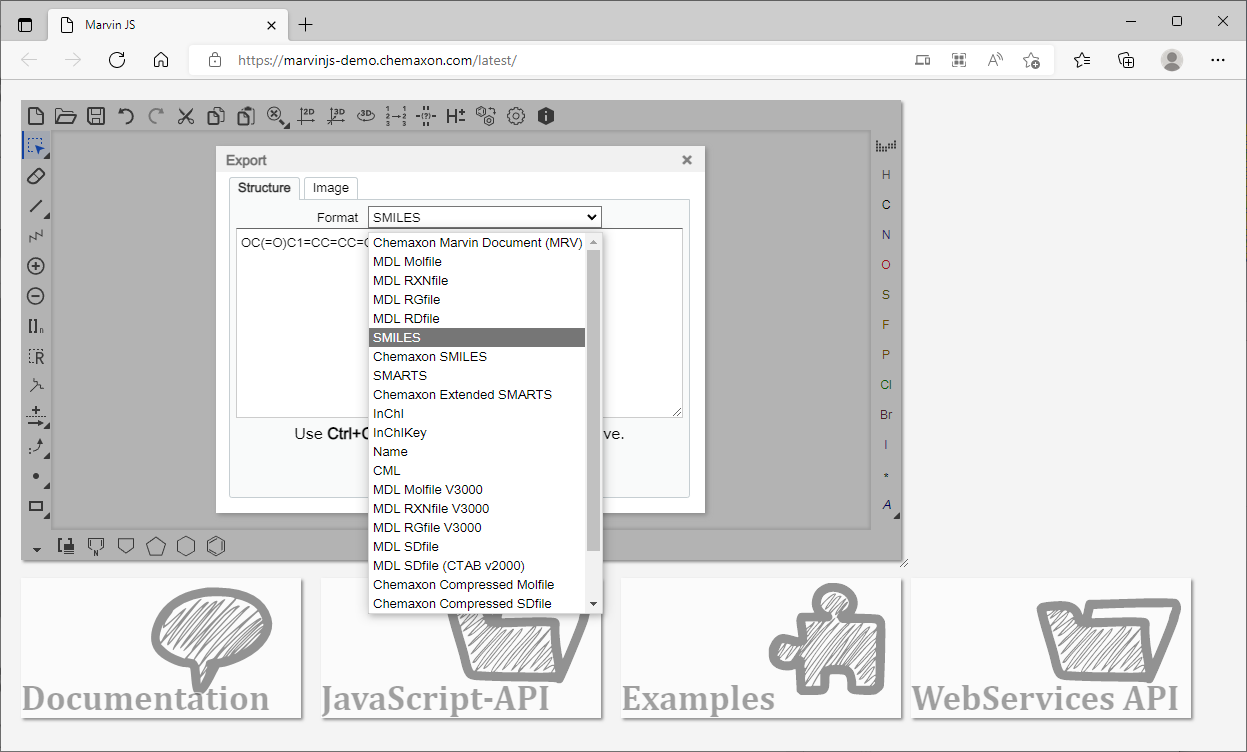The image size is (1247, 752).
Task: Undo with the curved arrow icon
Action: pos(126,116)
